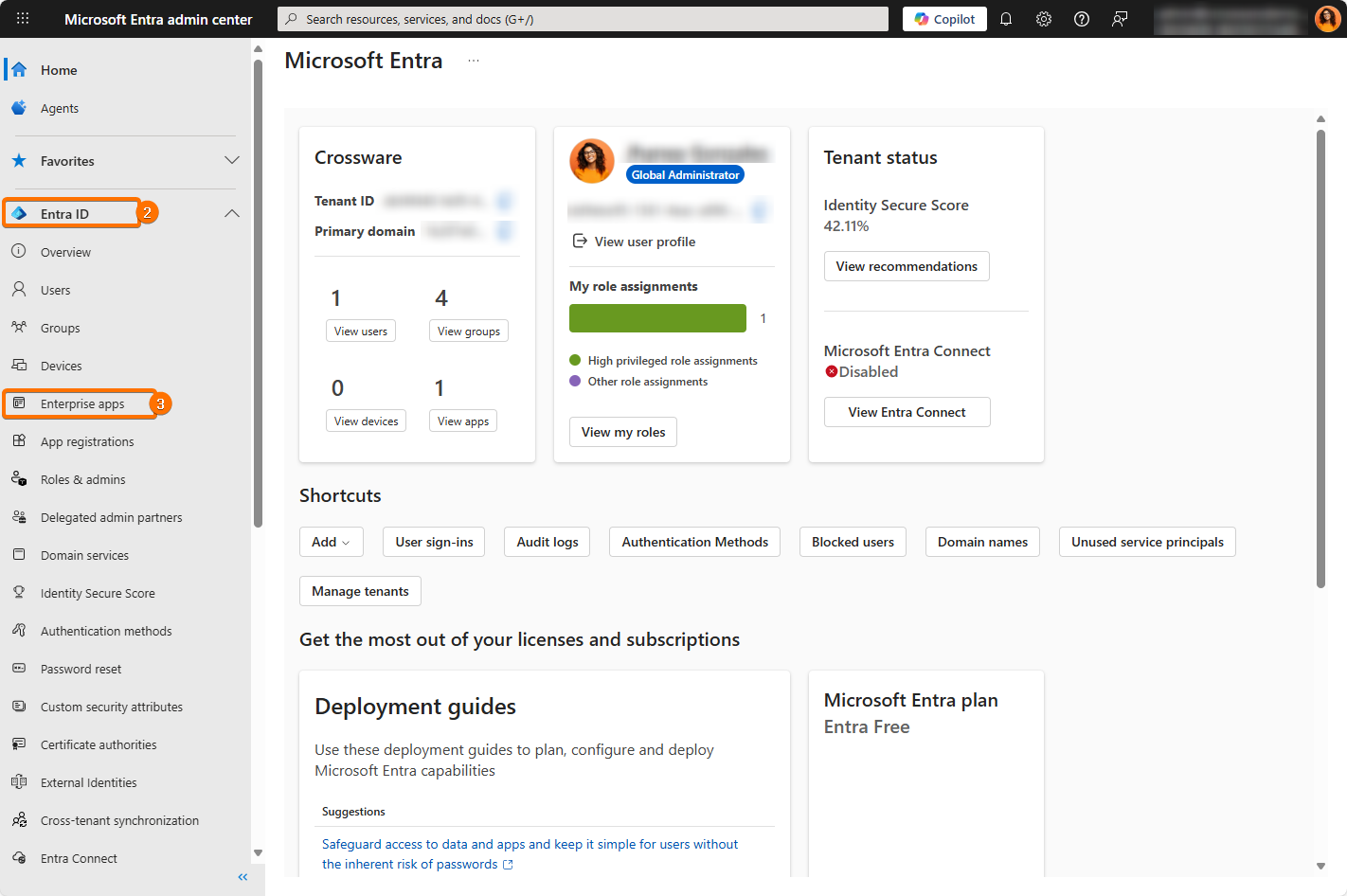Image resolution: width=1347 pixels, height=896 pixels.
Task: Select Roles & admins menu item
Action: pos(82,479)
